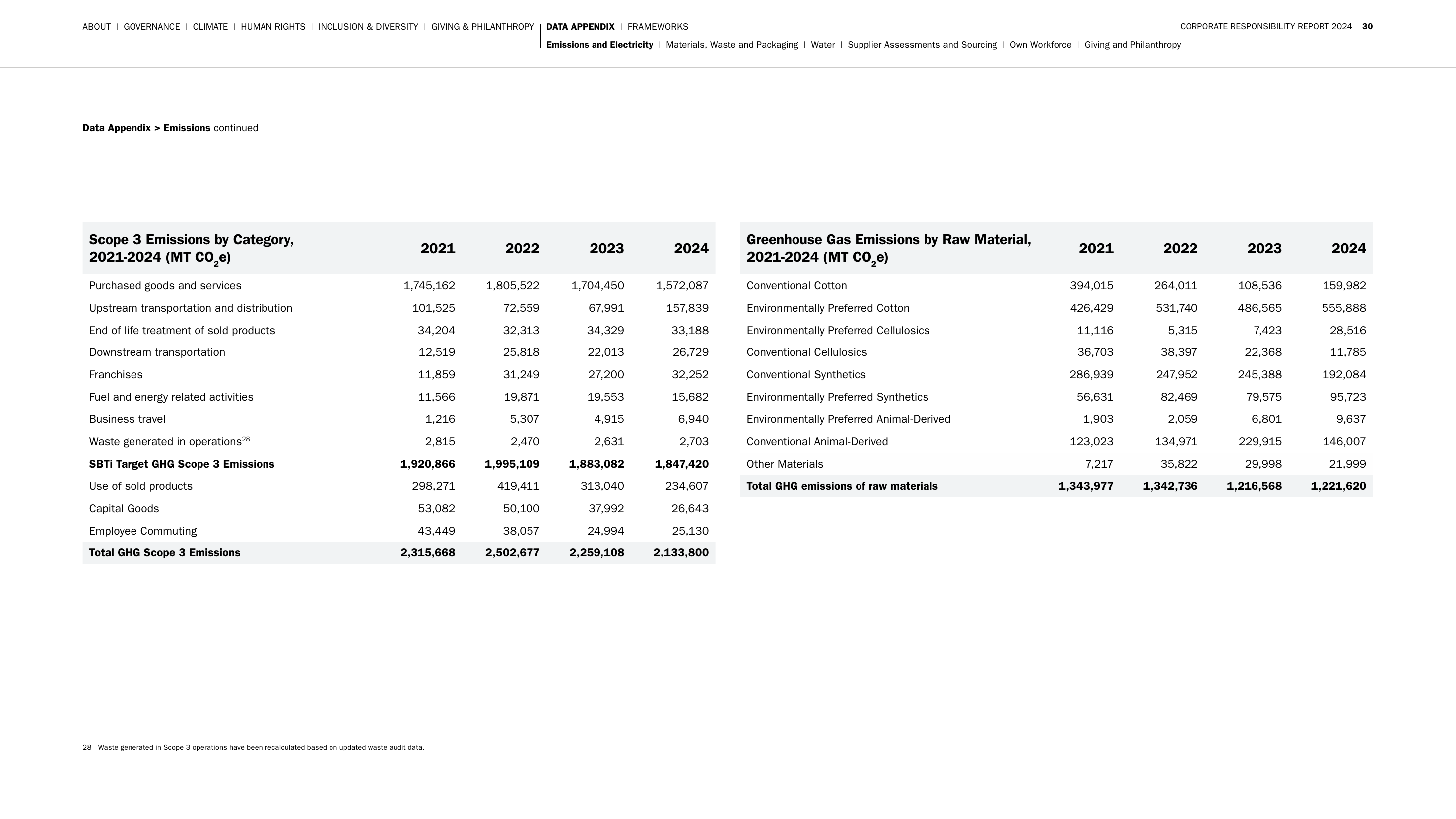Viewport: 1456px width, 819px height.
Task: Open the CLIMATE navigation item
Action: [x=210, y=27]
